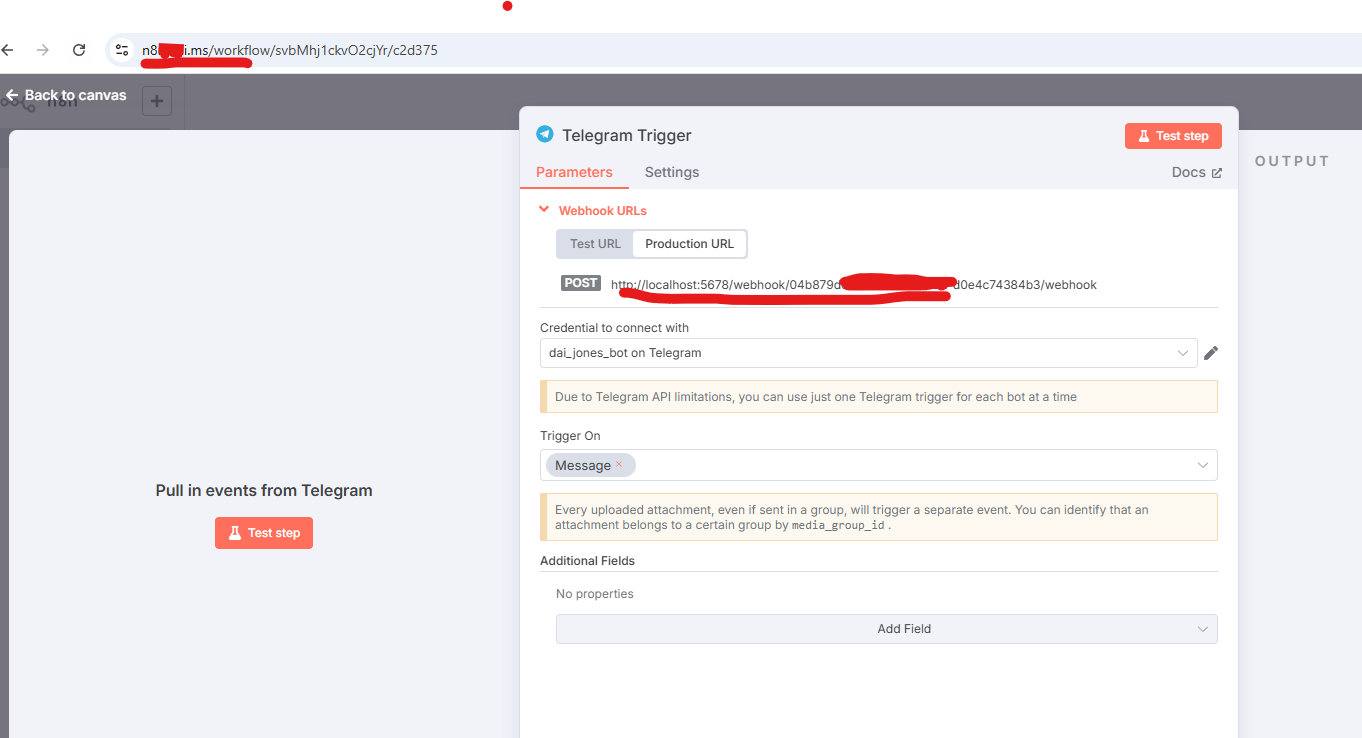Collapse the Webhook URLs section

pos(593,210)
